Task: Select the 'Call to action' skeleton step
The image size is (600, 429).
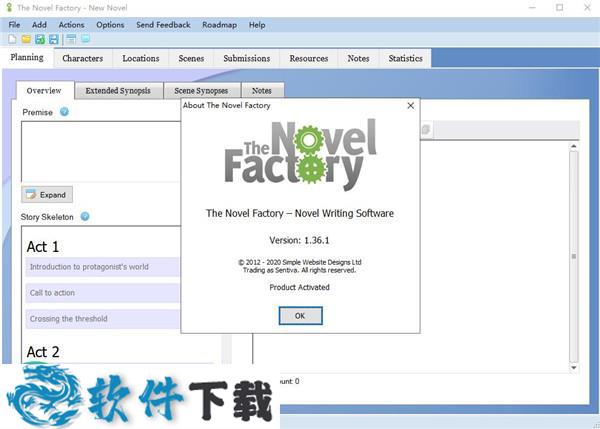Action: coord(103,293)
